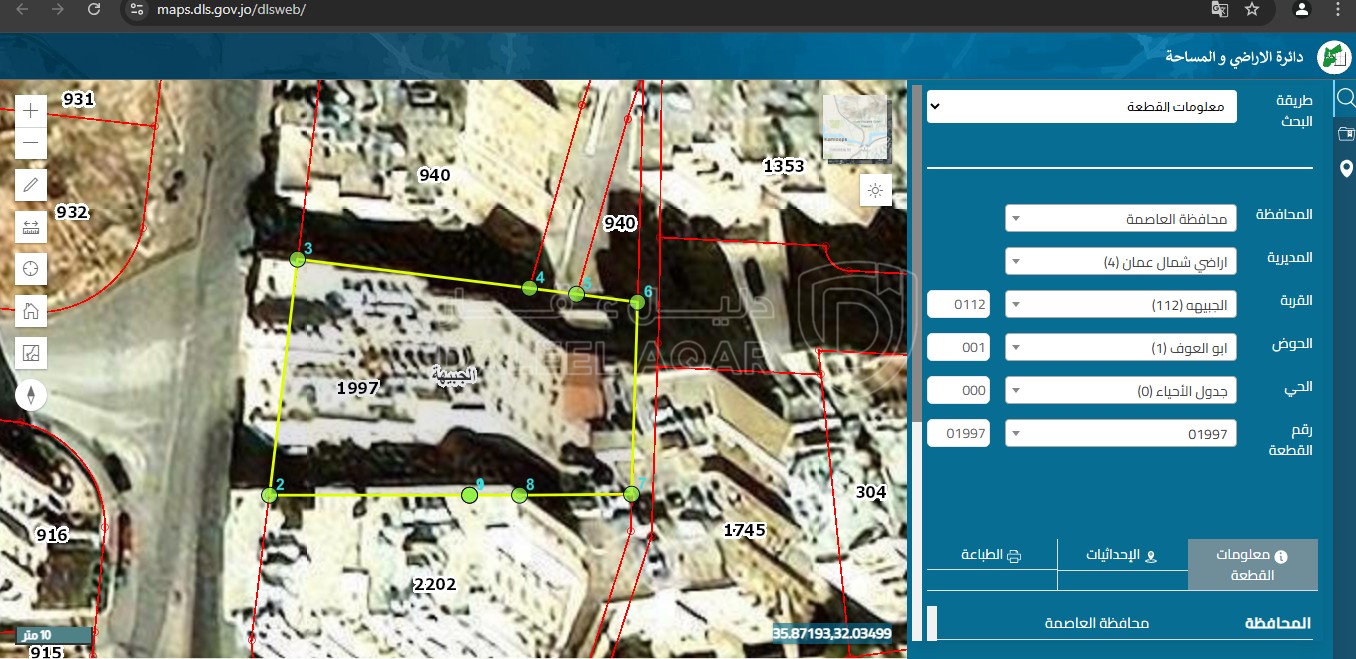Open the search method dropdown
This screenshot has width=1356, height=659.
pos(1081,106)
